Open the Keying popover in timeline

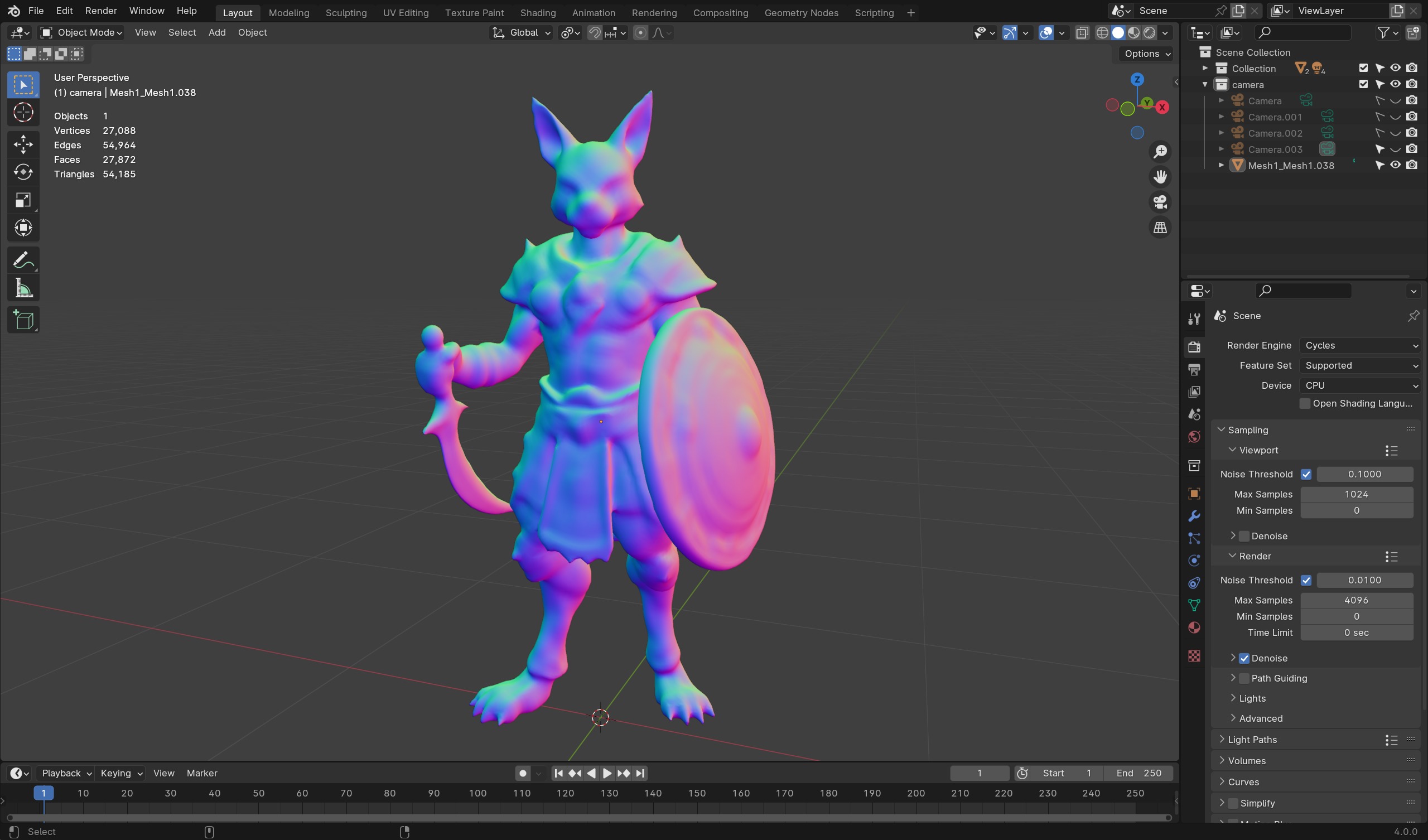120,774
